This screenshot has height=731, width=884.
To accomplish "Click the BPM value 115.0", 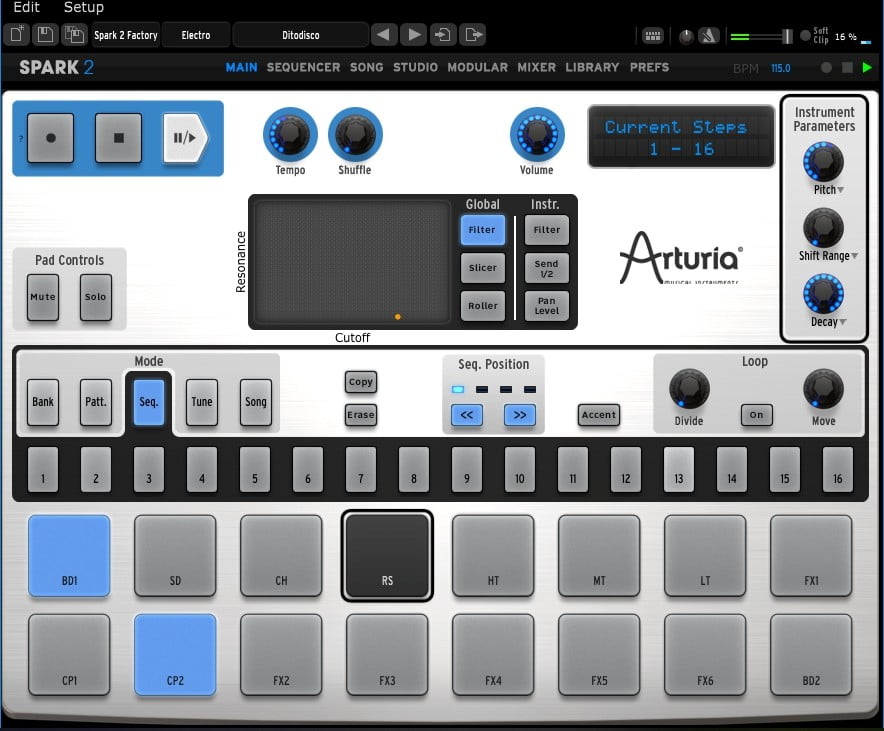I will pos(781,68).
